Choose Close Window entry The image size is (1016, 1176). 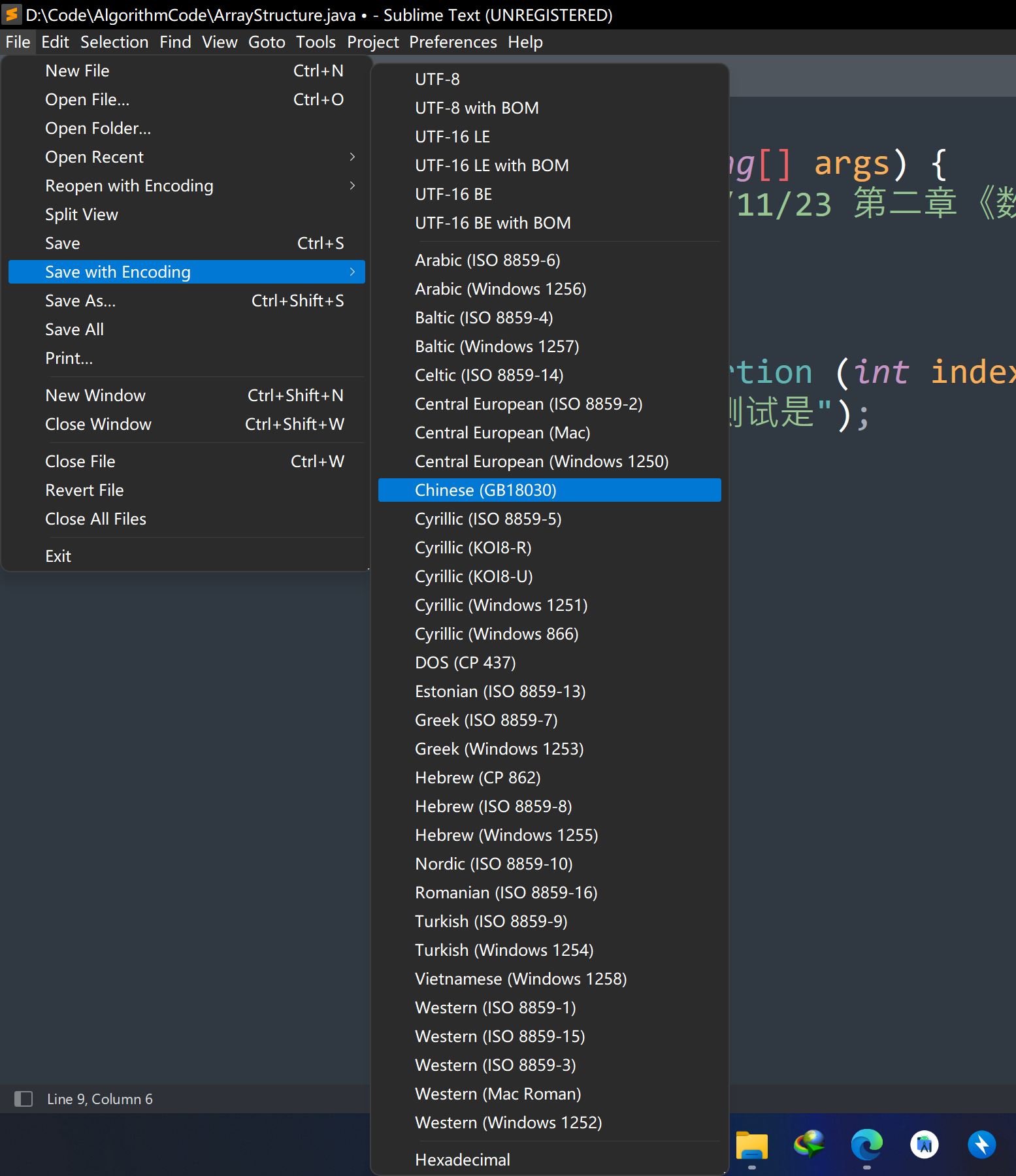(186, 424)
